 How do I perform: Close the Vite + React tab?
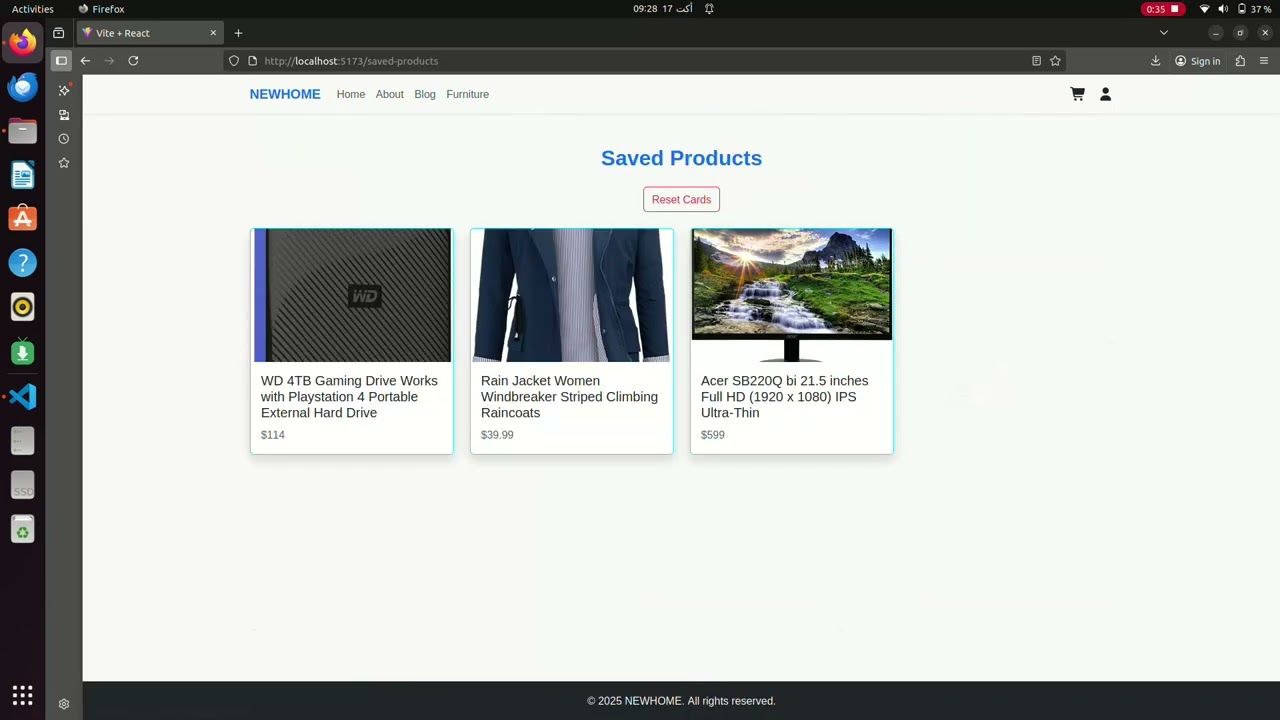(213, 33)
